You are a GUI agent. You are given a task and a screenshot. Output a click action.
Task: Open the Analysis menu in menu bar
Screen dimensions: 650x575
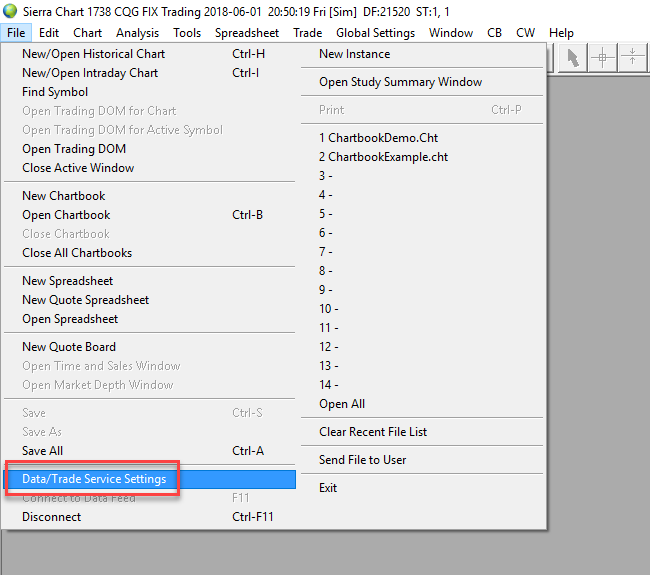click(137, 33)
